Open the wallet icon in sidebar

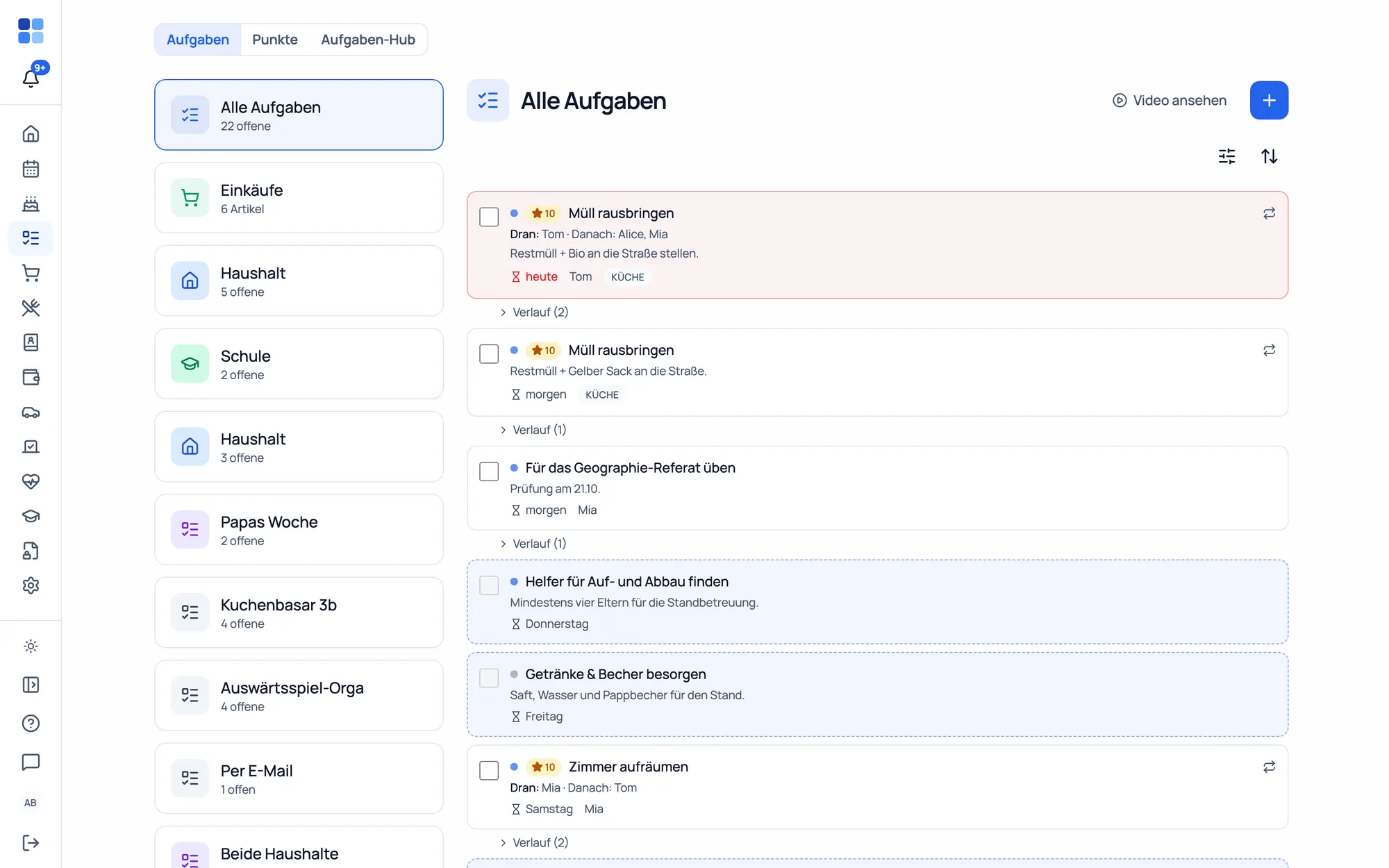point(31,377)
